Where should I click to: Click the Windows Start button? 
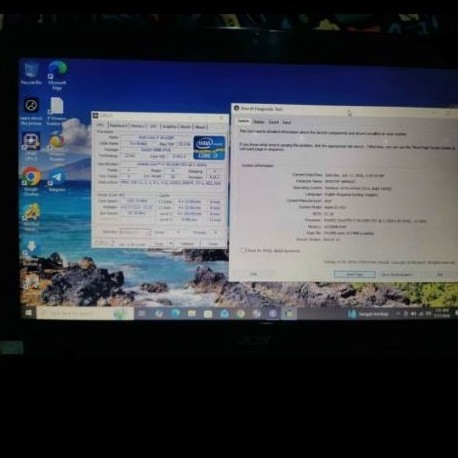pos(29,313)
